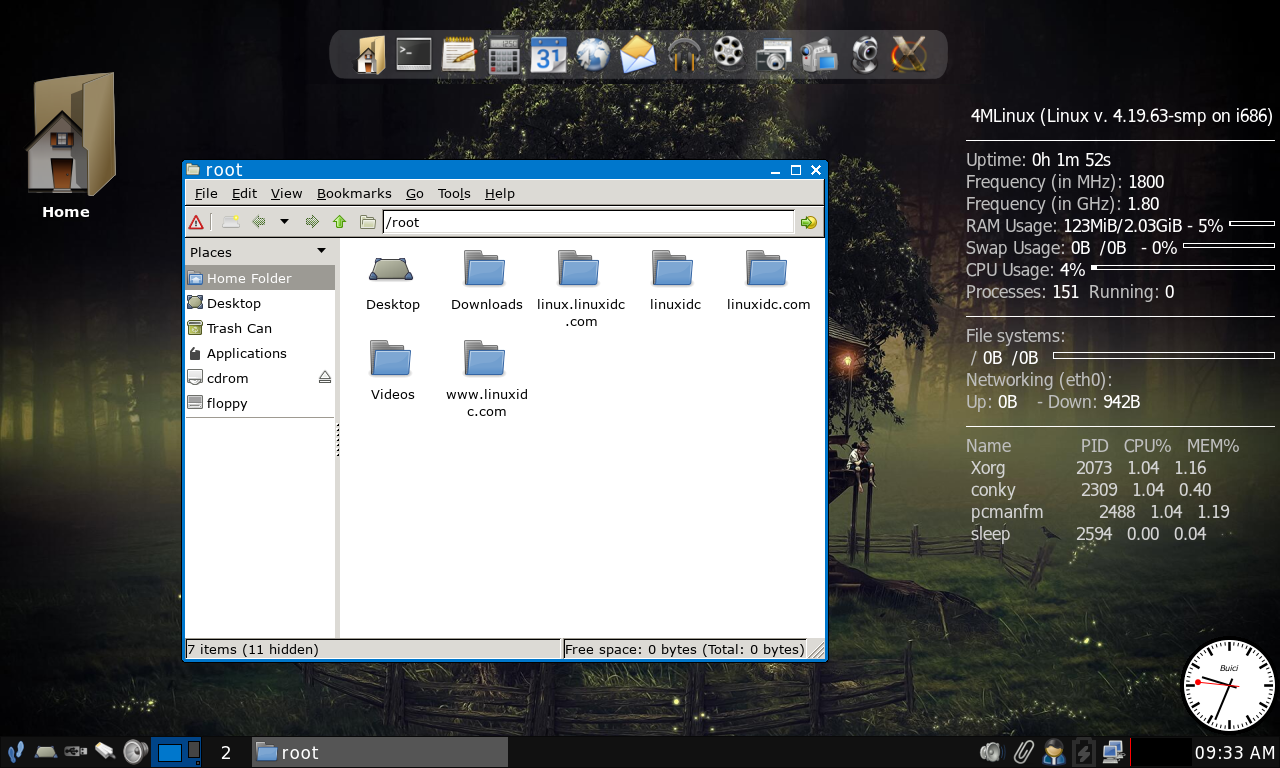
Task: Click the network monitors tray icon
Action: pos(1112,752)
